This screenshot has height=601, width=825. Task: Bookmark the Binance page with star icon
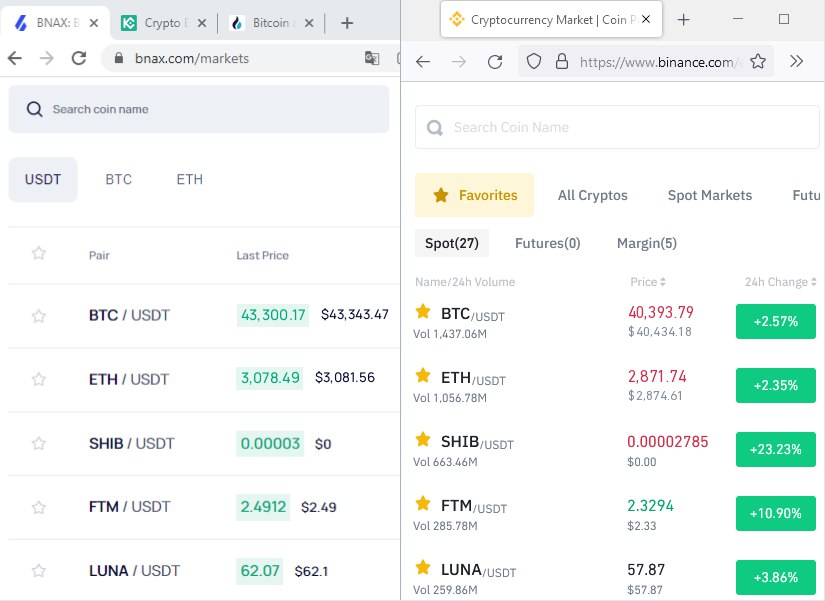point(758,62)
